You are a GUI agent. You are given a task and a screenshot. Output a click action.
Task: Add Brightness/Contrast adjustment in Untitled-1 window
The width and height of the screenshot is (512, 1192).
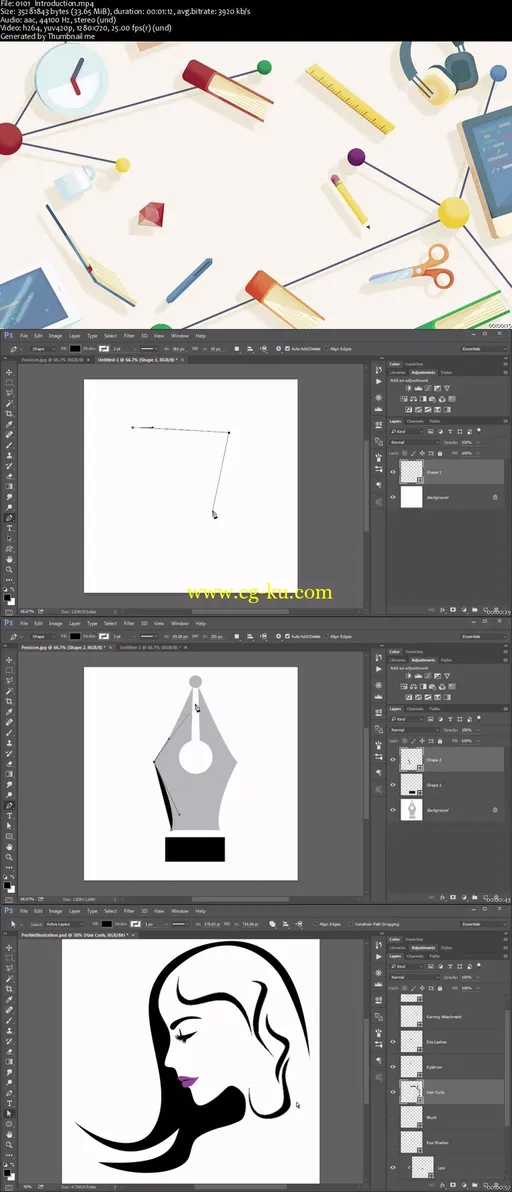tap(409, 388)
